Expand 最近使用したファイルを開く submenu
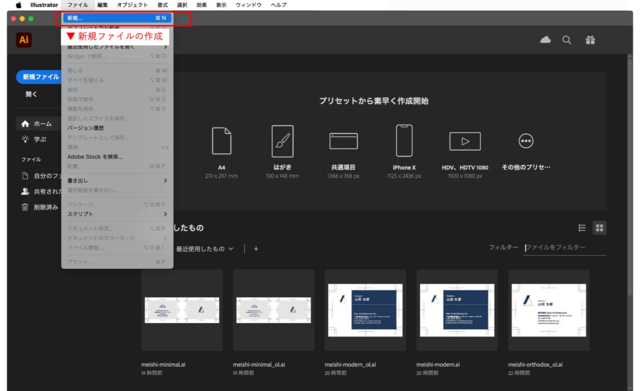Screen dimensions: 640x391 coord(117,47)
